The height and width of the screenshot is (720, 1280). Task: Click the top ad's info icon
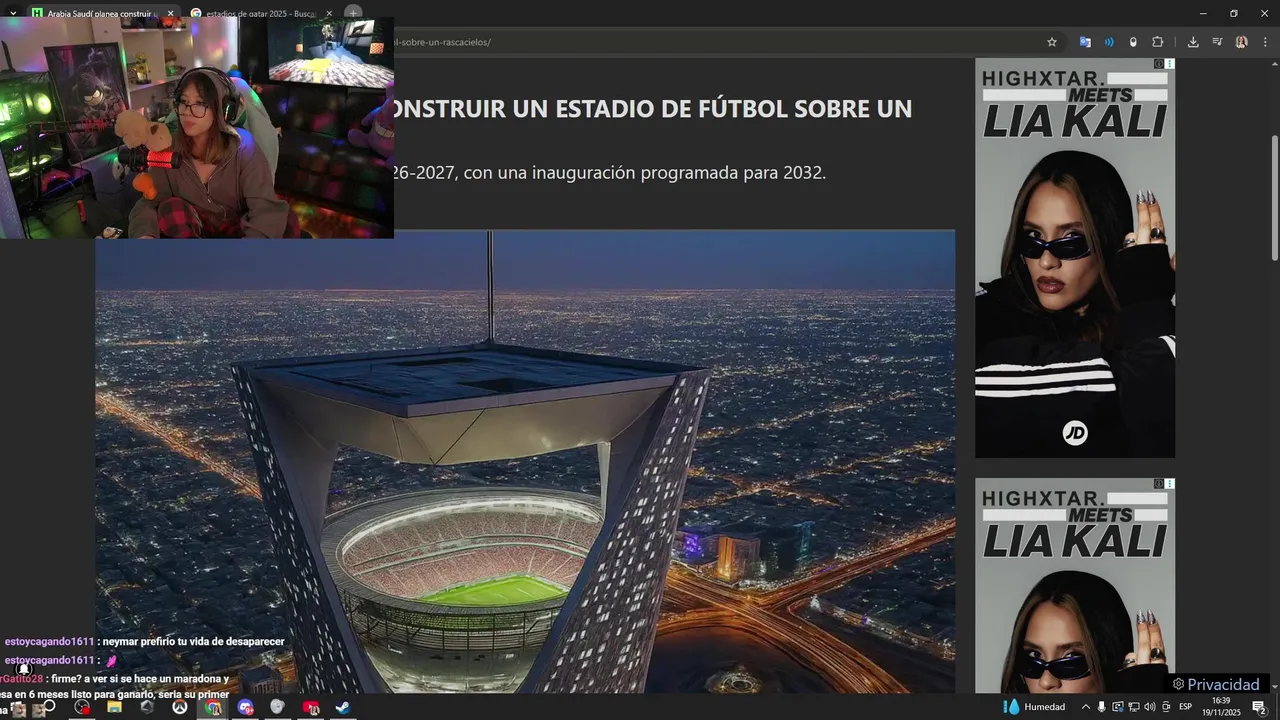coord(1159,64)
